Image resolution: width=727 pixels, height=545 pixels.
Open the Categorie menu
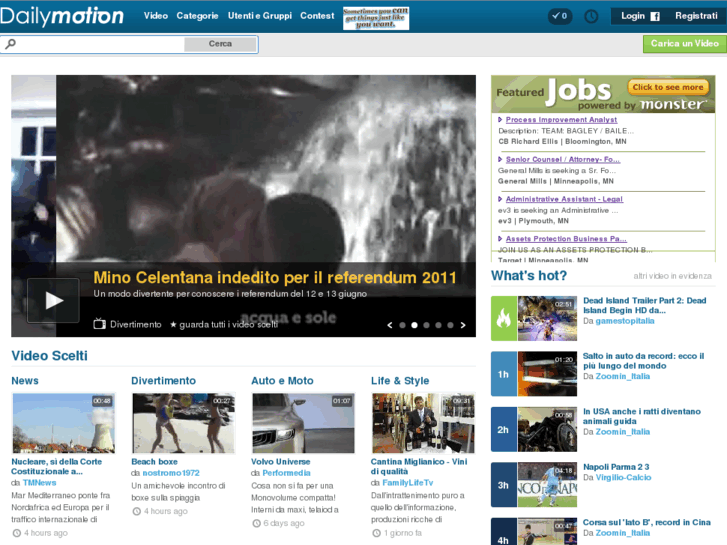[x=197, y=16]
